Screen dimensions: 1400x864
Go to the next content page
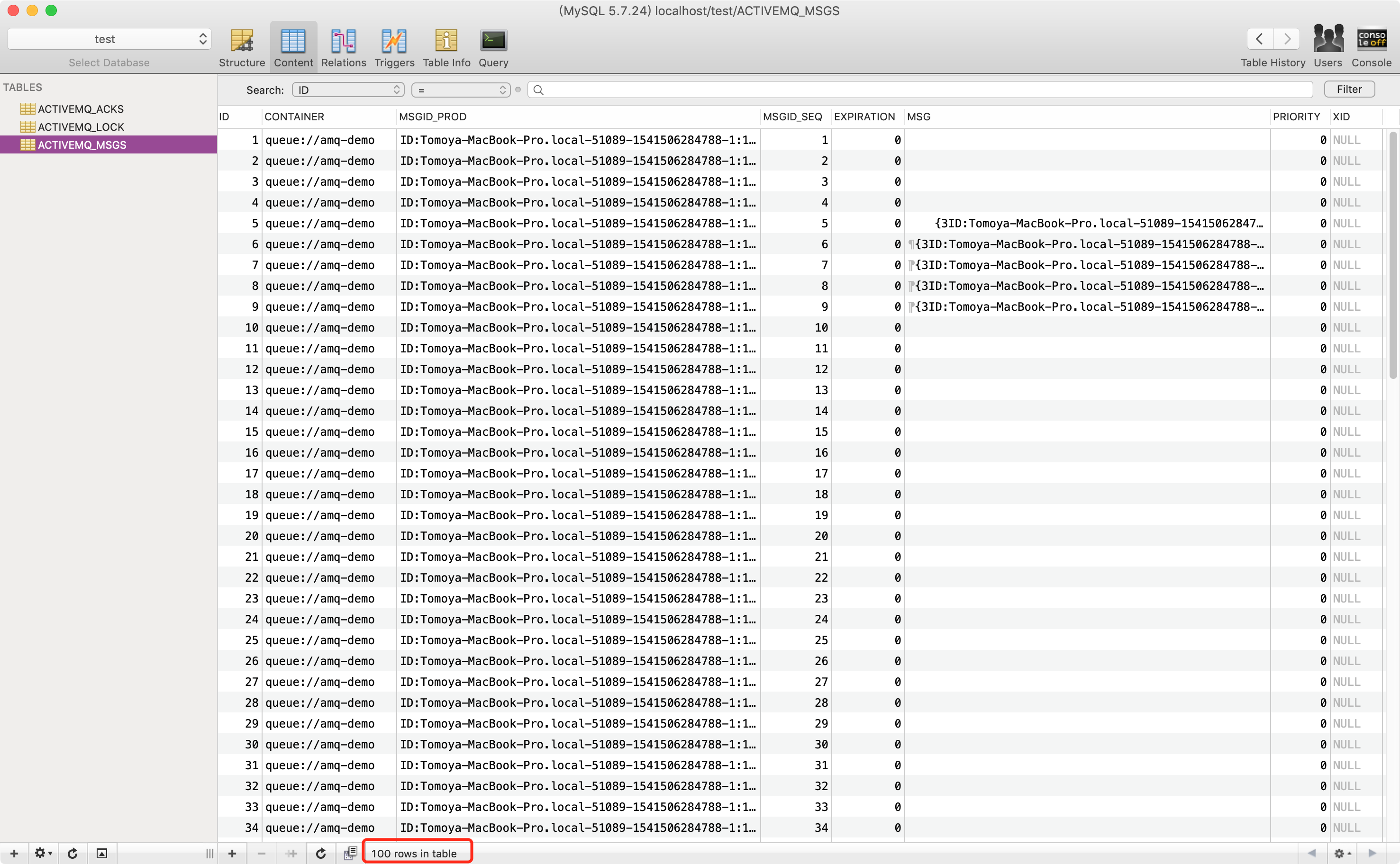point(1373,853)
